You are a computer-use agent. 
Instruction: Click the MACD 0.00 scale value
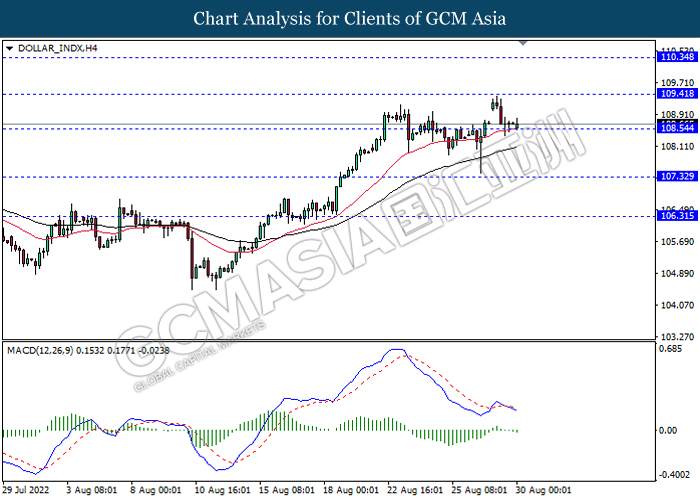click(x=668, y=430)
